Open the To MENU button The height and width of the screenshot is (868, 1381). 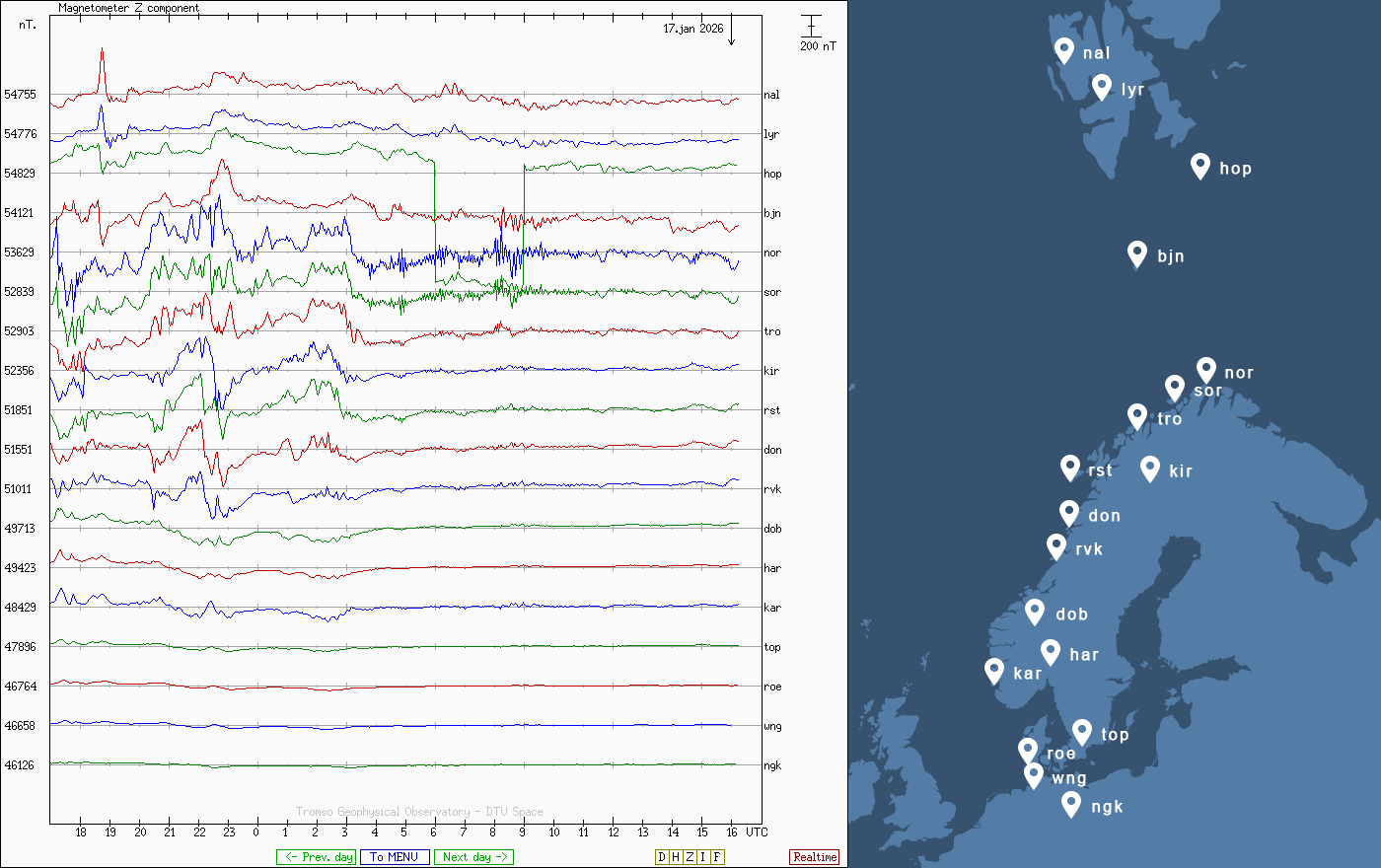(395, 857)
